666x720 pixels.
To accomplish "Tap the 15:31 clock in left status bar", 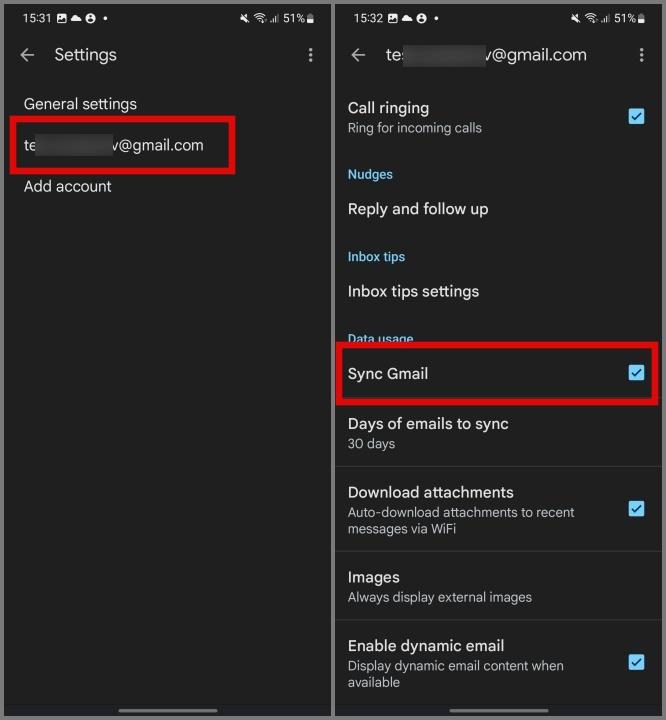I will click(37, 18).
